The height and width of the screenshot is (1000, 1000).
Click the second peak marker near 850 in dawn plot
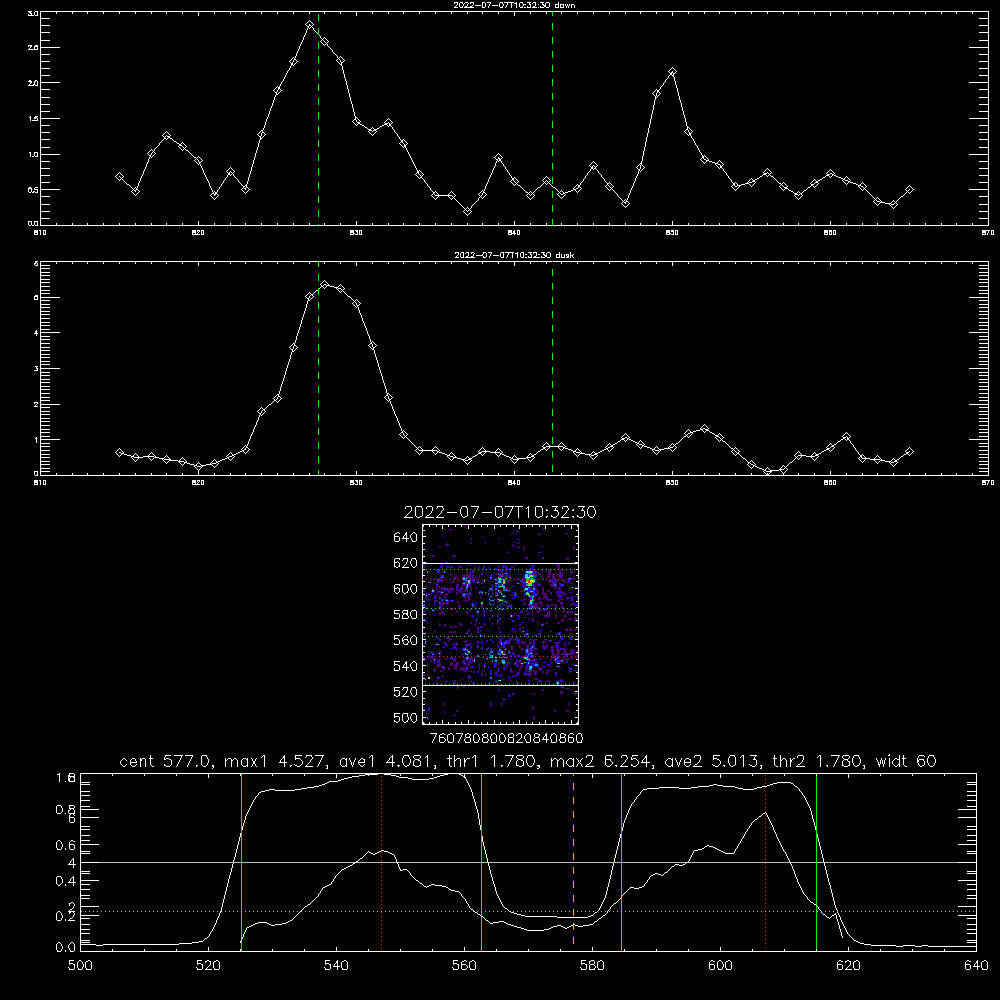click(672, 72)
